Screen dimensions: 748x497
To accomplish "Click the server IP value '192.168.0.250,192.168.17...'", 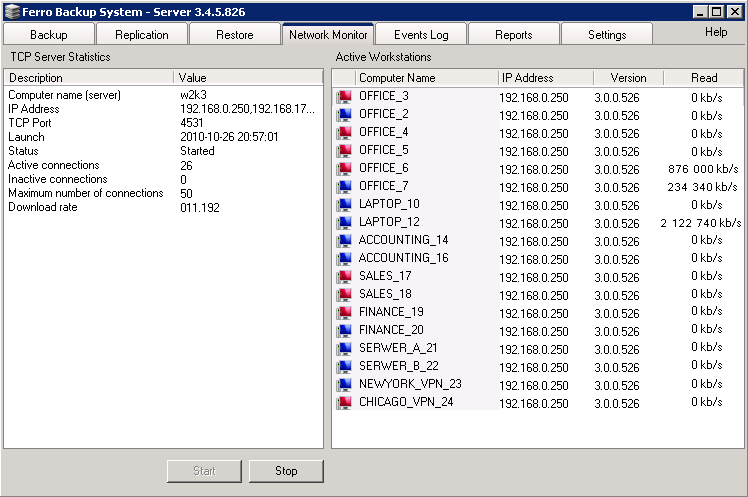I will tap(247, 109).
